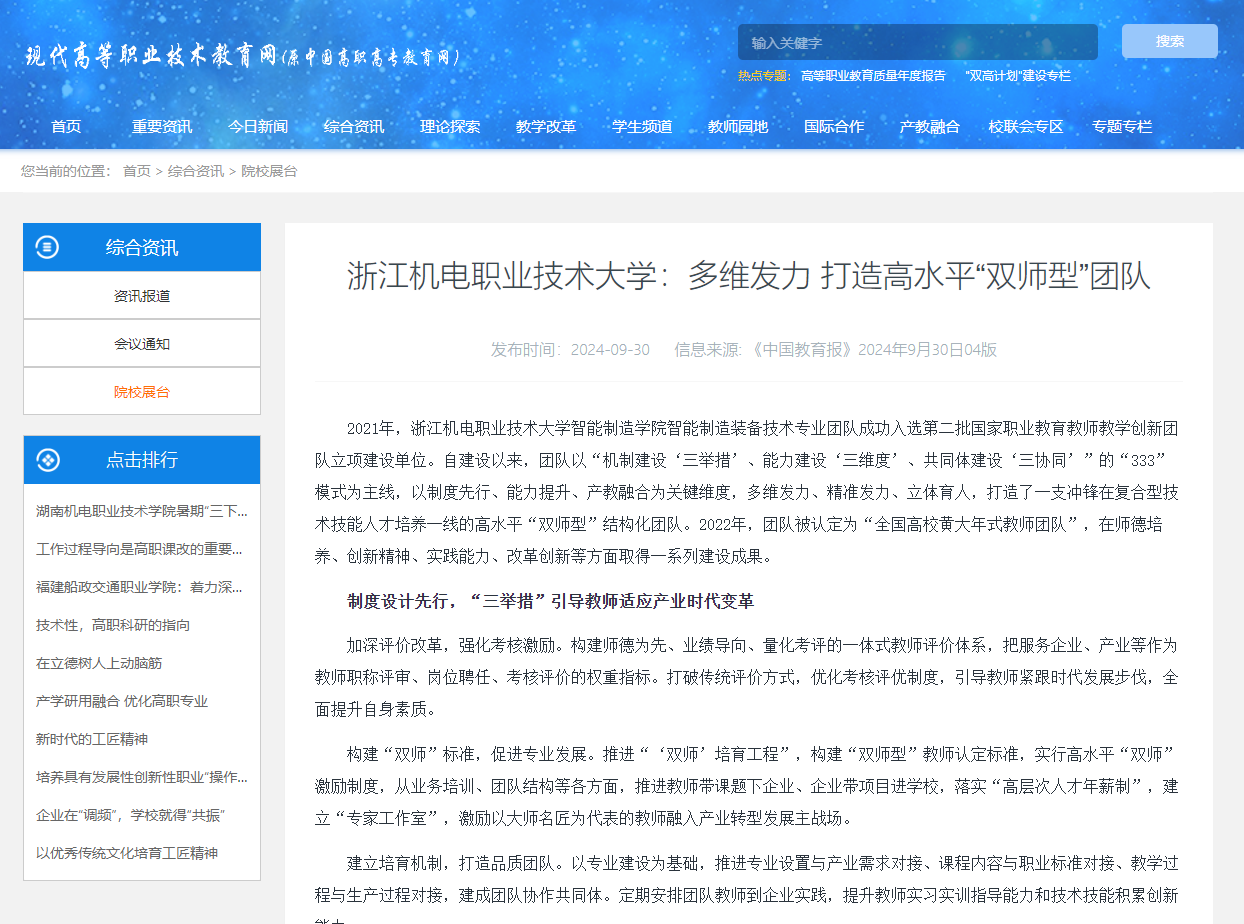Click the keyword search input field
1244x924 pixels.
917,43
